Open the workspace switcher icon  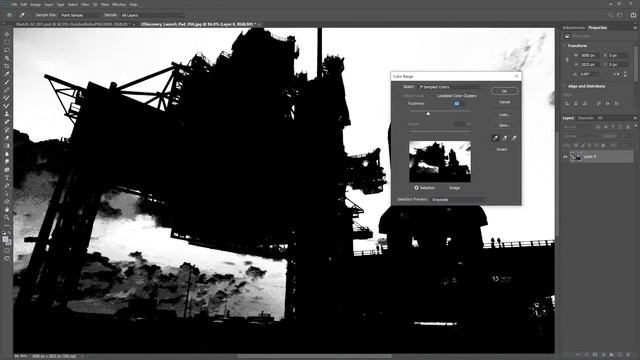[x=620, y=15]
